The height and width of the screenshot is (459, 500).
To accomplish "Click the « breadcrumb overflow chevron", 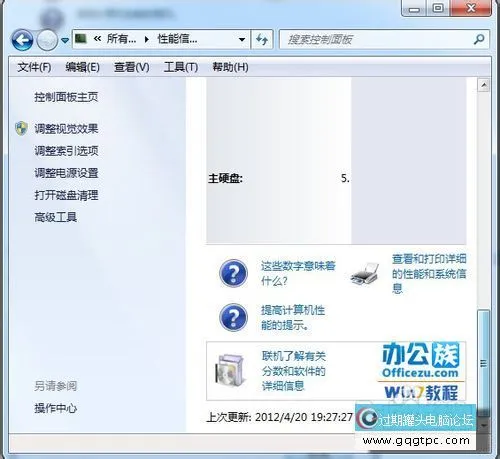I will tap(97, 39).
